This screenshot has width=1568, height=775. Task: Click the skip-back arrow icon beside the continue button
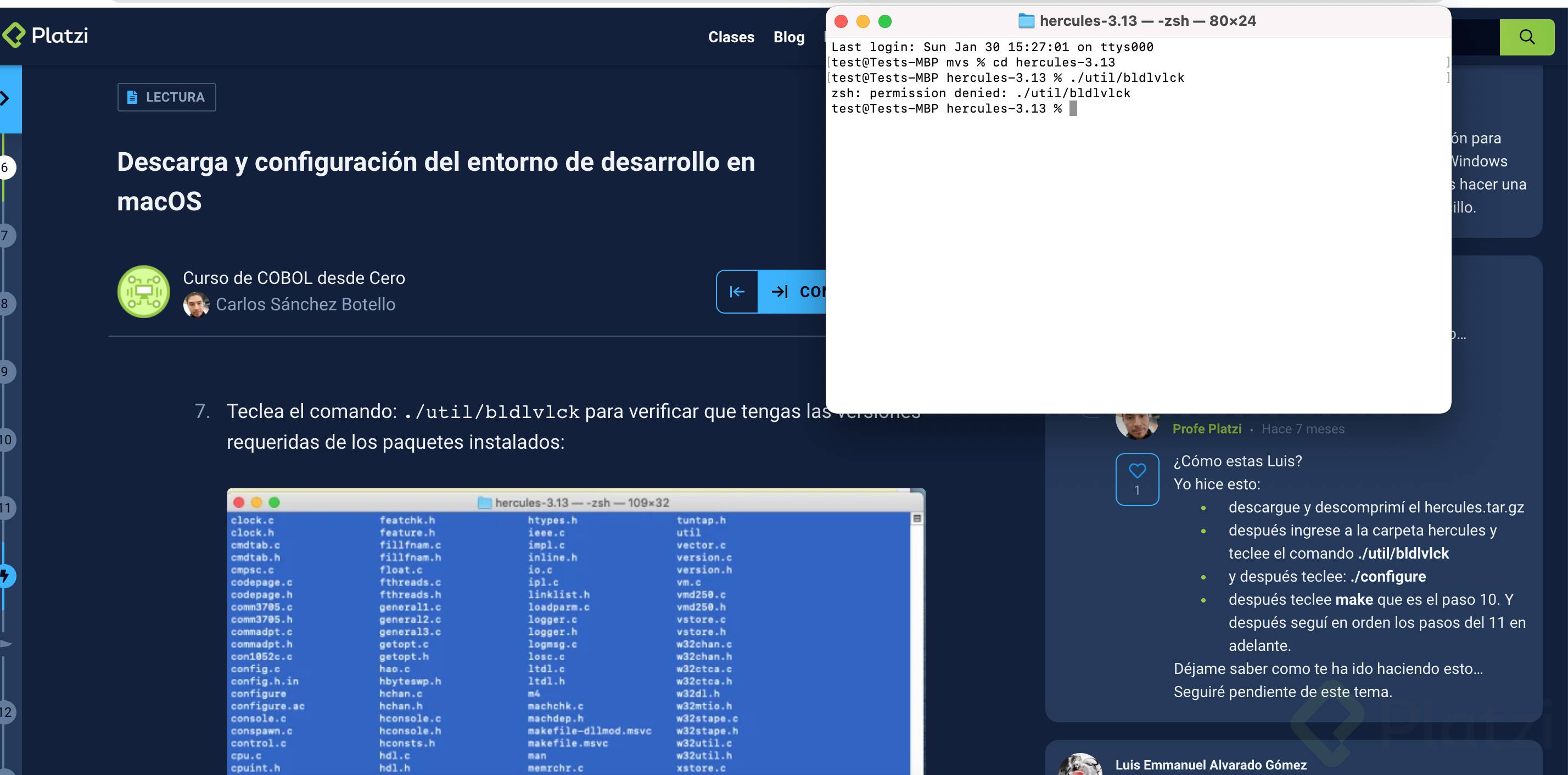coord(737,292)
